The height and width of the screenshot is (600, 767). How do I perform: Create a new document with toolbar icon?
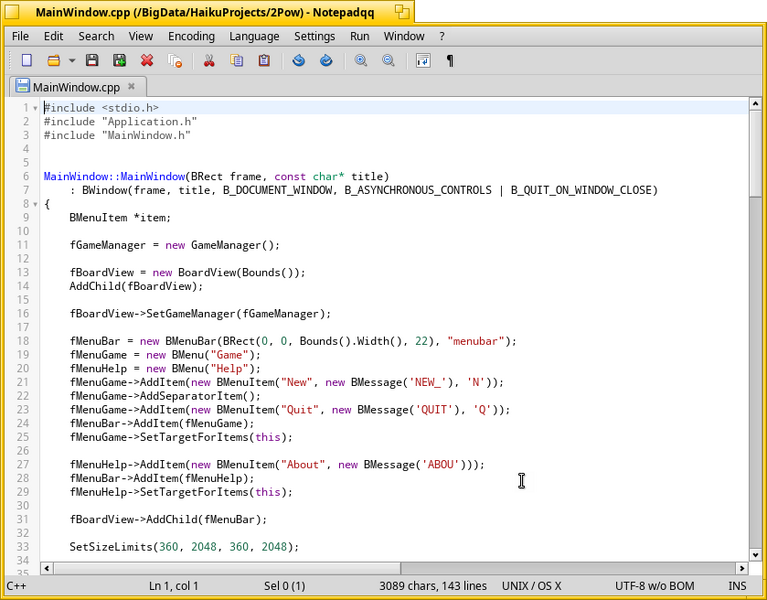(26, 61)
